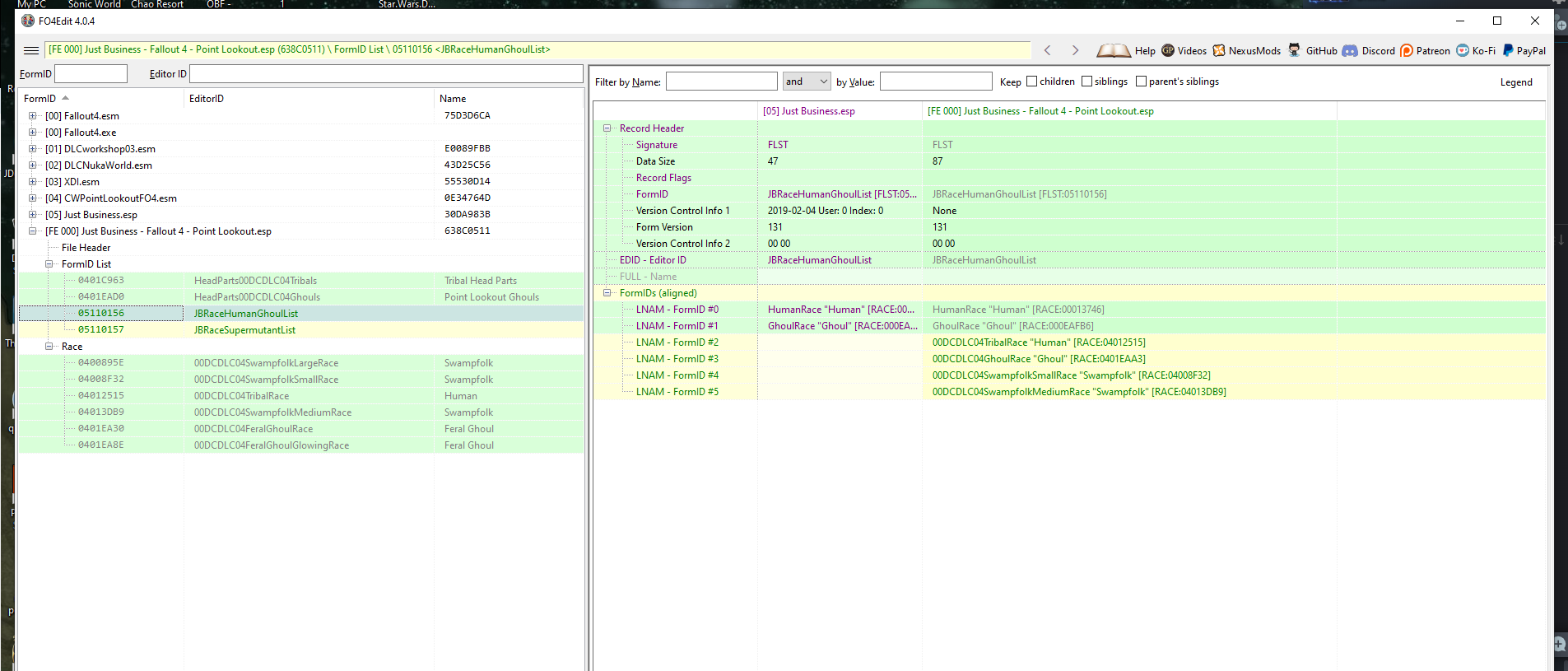Open the Help book icon

point(1114,50)
